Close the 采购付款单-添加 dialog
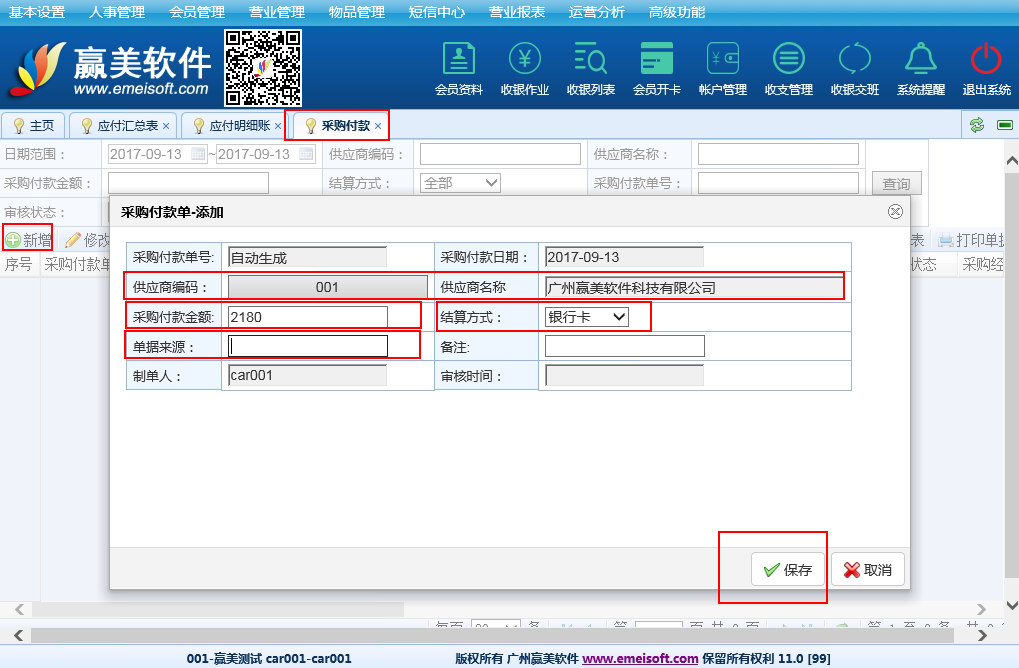Viewport: 1019px width, 668px height. point(895,212)
